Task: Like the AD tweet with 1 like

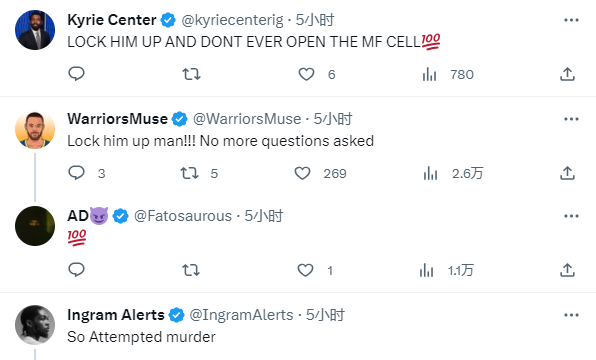Action: point(315,270)
